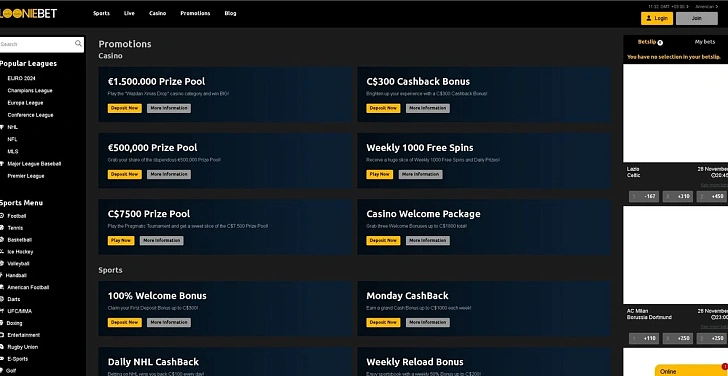
Task: Select the Tennis sport icon
Action: coord(2,228)
